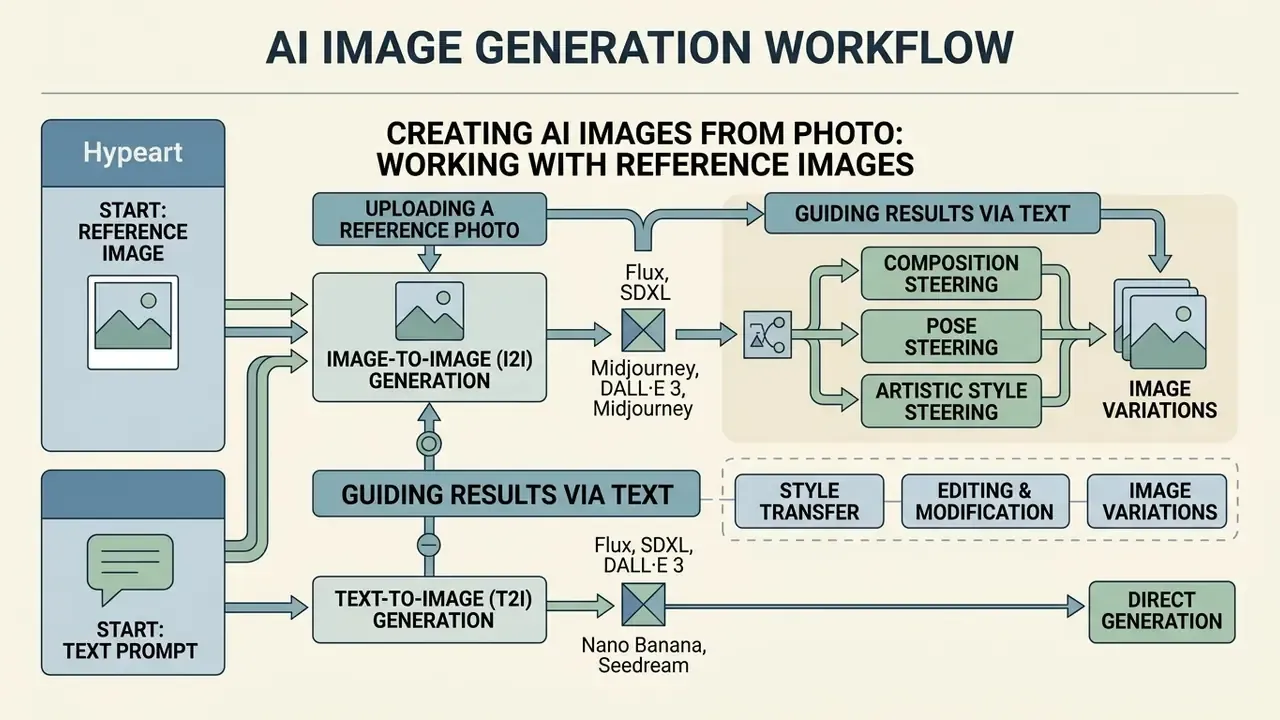
Task: Click the "START: REFERENCE IMAGE" label
Action: pos(132,232)
